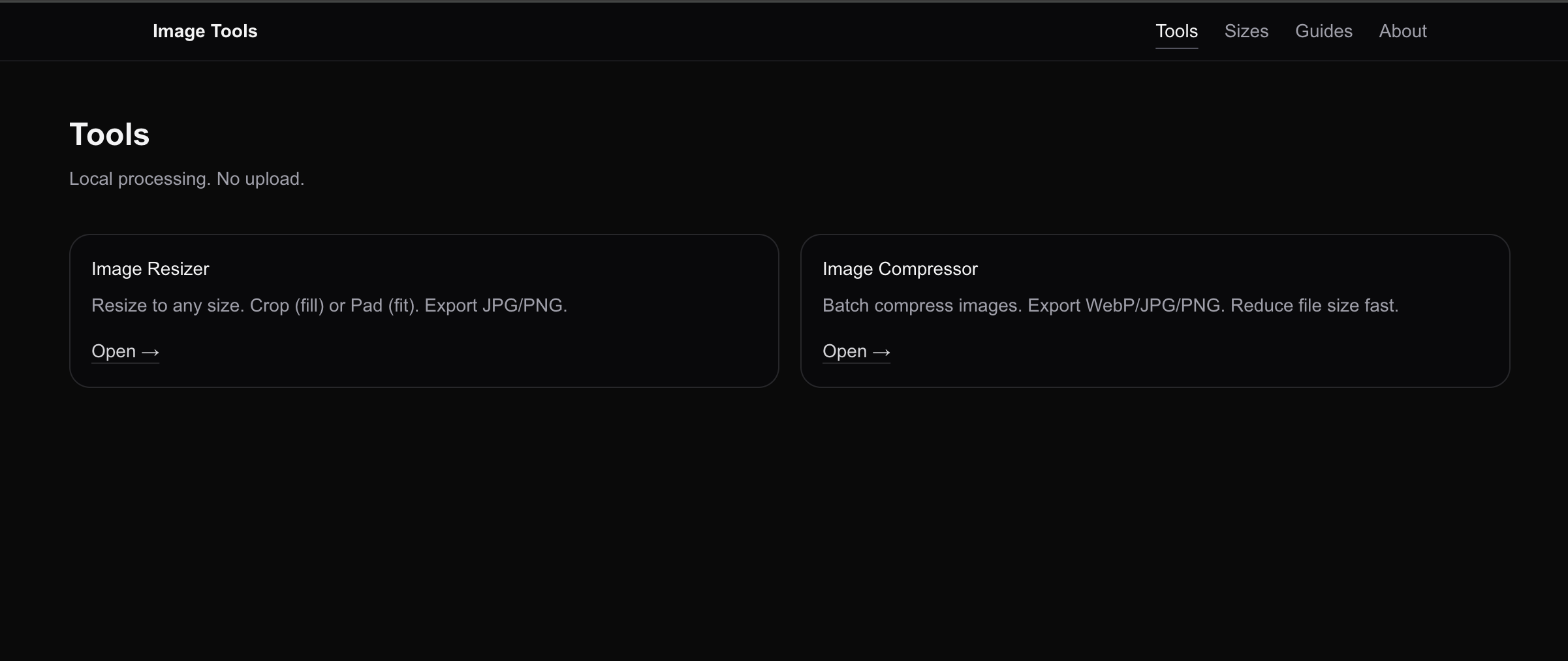Click the Open link under Image Compressor

pos(845,351)
